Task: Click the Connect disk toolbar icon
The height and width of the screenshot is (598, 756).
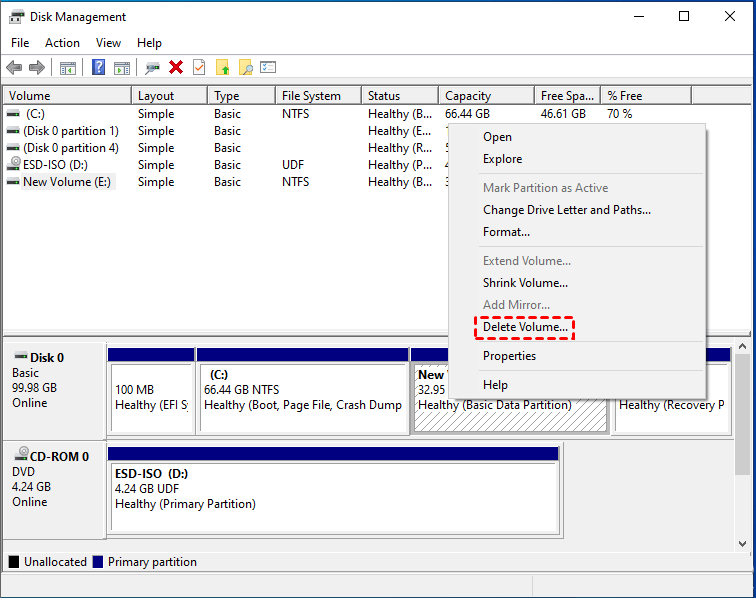Action: [152, 67]
